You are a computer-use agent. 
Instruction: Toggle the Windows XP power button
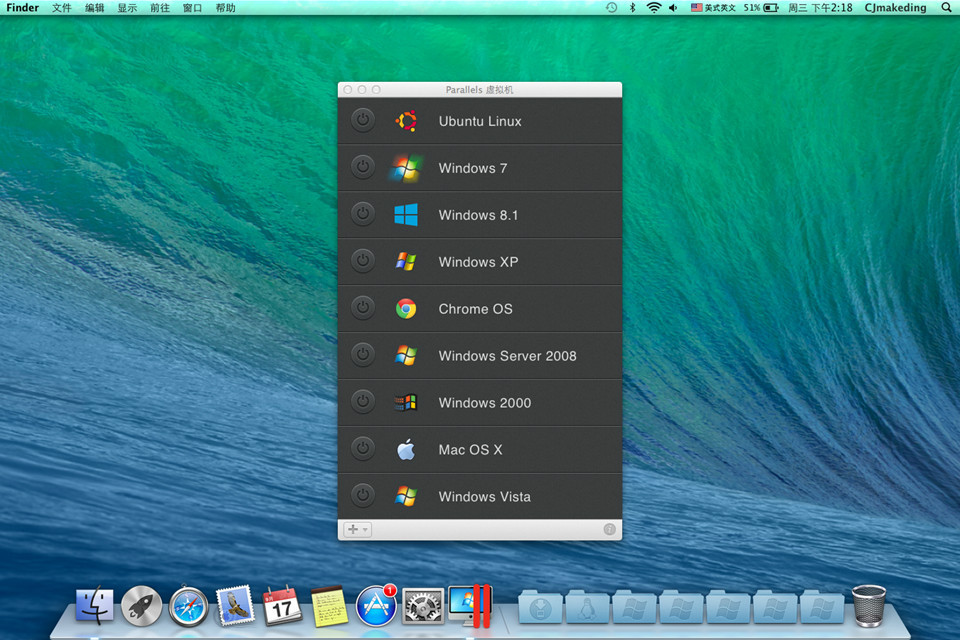[x=363, y=261]
